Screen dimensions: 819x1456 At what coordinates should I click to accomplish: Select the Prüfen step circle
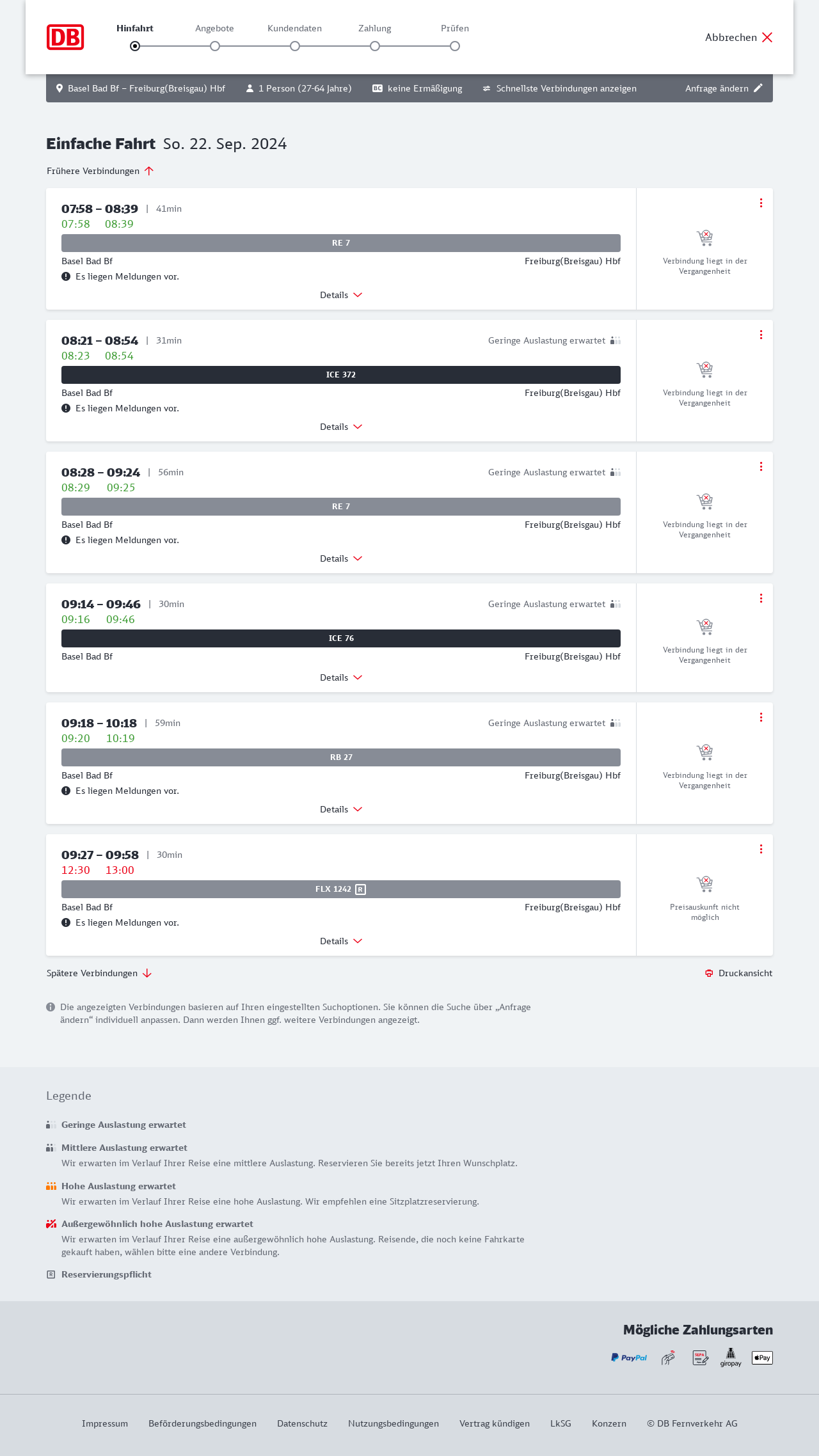455,46
